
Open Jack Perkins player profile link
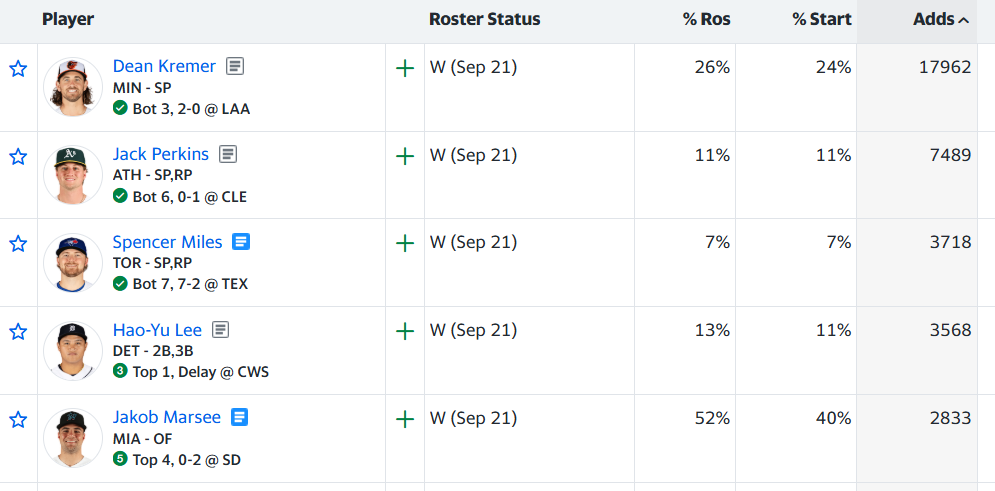[161, 154]
